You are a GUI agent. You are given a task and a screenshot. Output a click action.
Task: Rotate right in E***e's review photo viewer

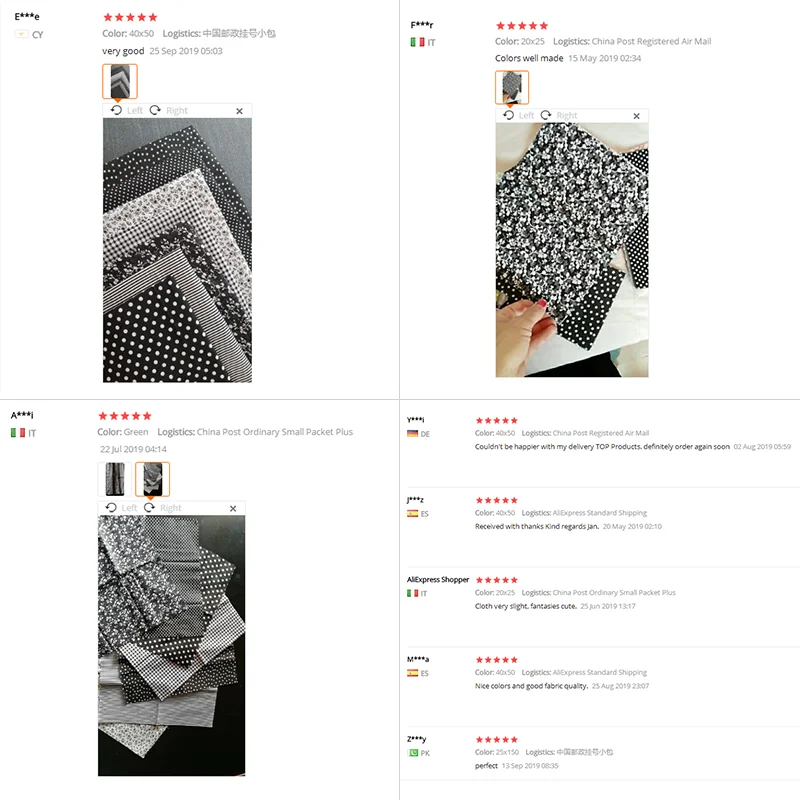pos(168,110)
